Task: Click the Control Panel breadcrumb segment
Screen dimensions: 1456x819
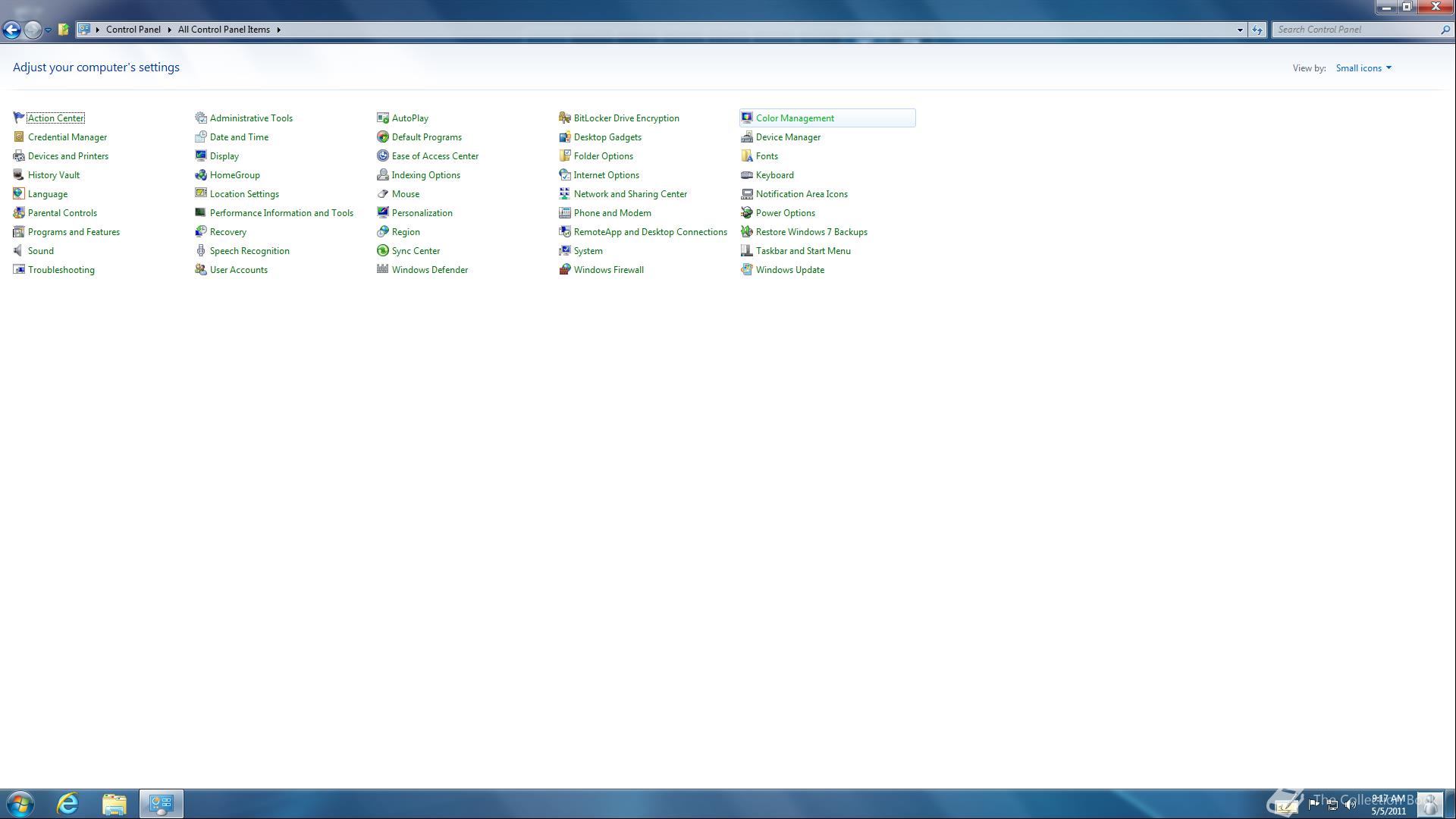Action: coord(133,30)
